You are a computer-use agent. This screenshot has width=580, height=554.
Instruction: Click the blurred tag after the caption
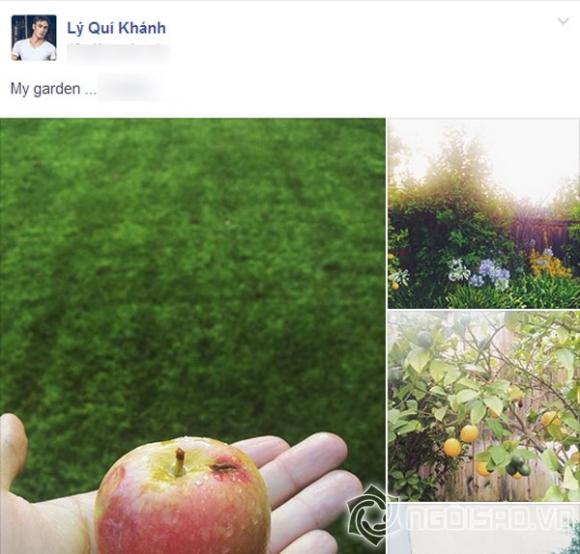(x=126, y=89)
